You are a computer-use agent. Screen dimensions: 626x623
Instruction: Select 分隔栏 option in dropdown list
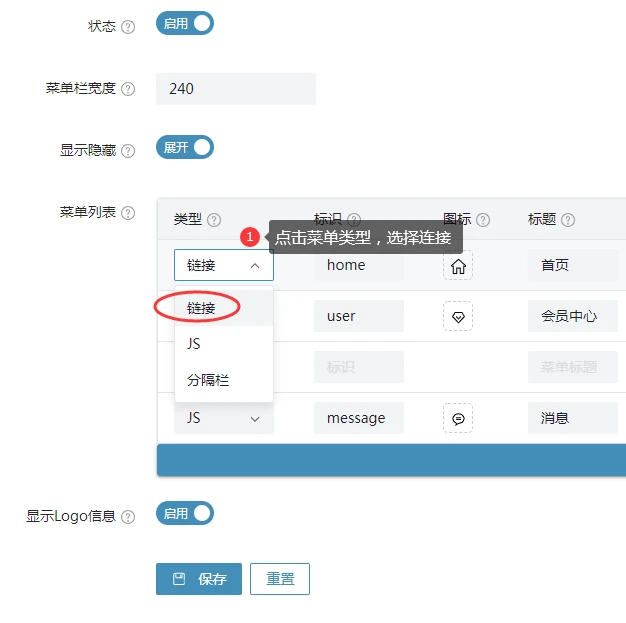(224, 380)
